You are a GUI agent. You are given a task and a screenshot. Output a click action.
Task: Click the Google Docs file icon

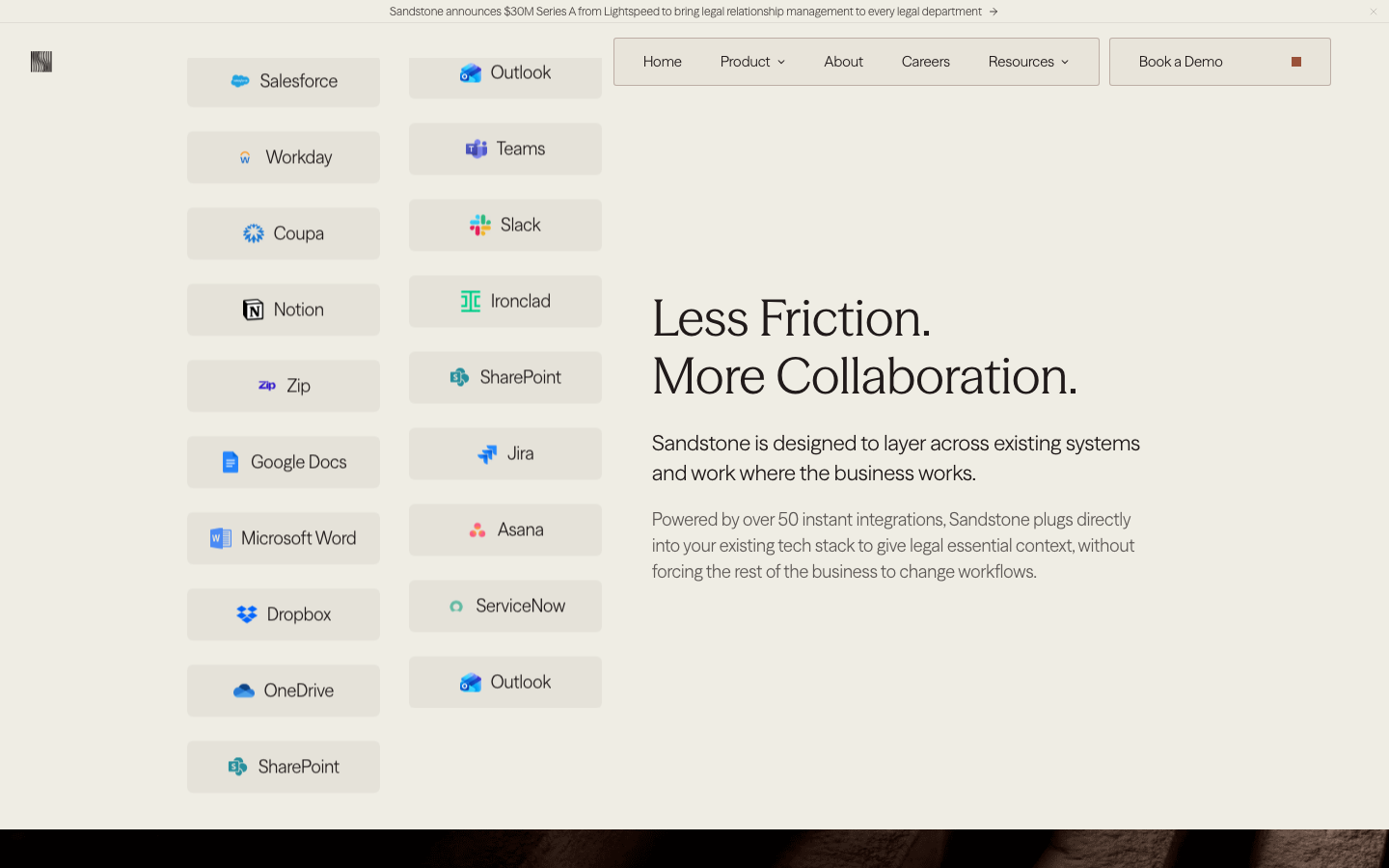pos(231,462)
